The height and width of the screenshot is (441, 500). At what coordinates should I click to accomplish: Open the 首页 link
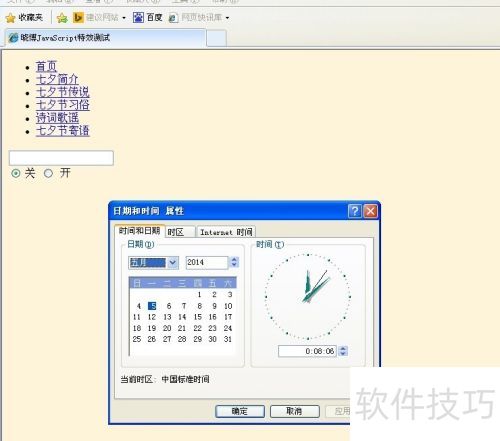point(46,66)
